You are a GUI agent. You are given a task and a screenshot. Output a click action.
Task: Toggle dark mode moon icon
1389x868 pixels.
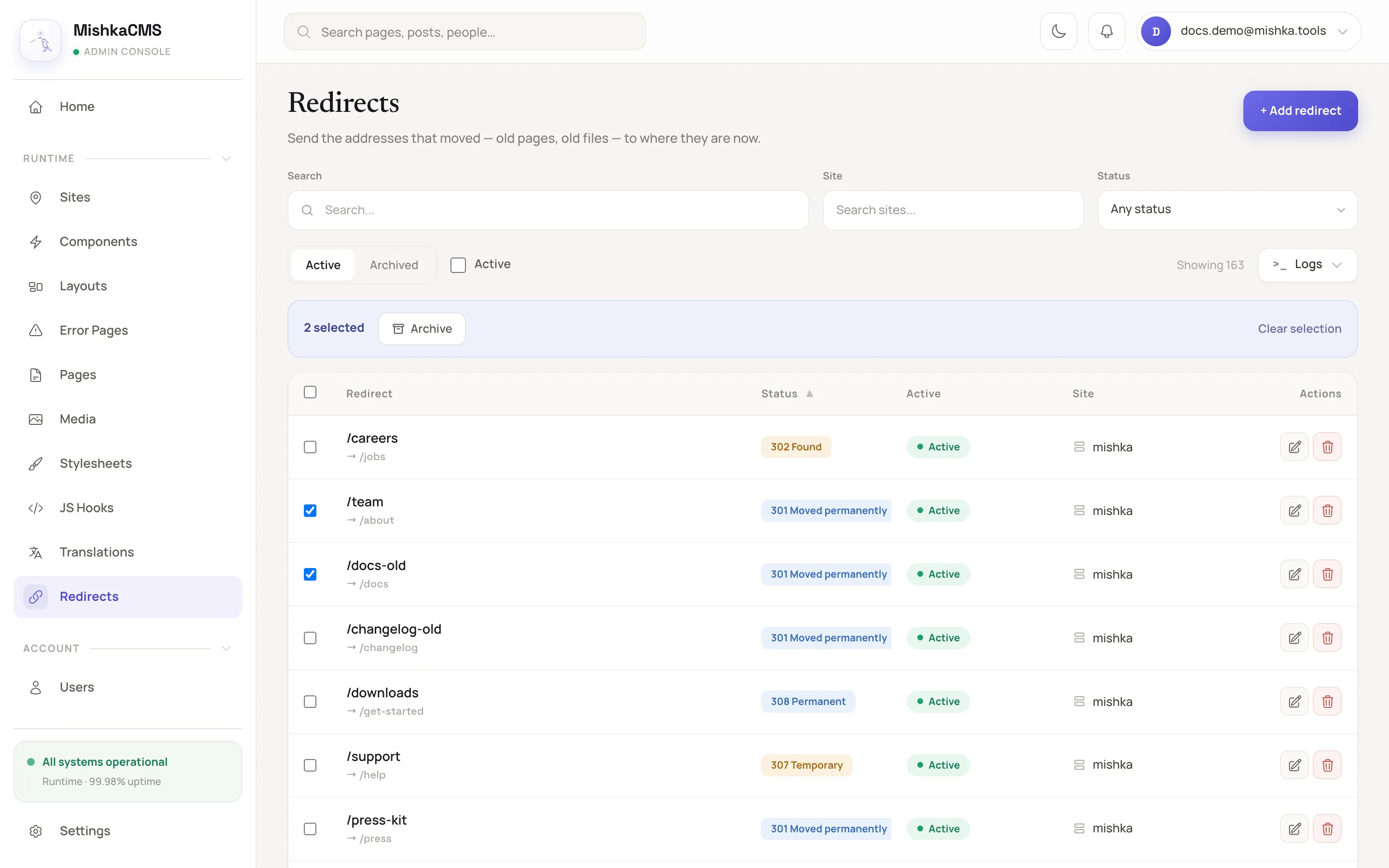tap(1059, 31)
